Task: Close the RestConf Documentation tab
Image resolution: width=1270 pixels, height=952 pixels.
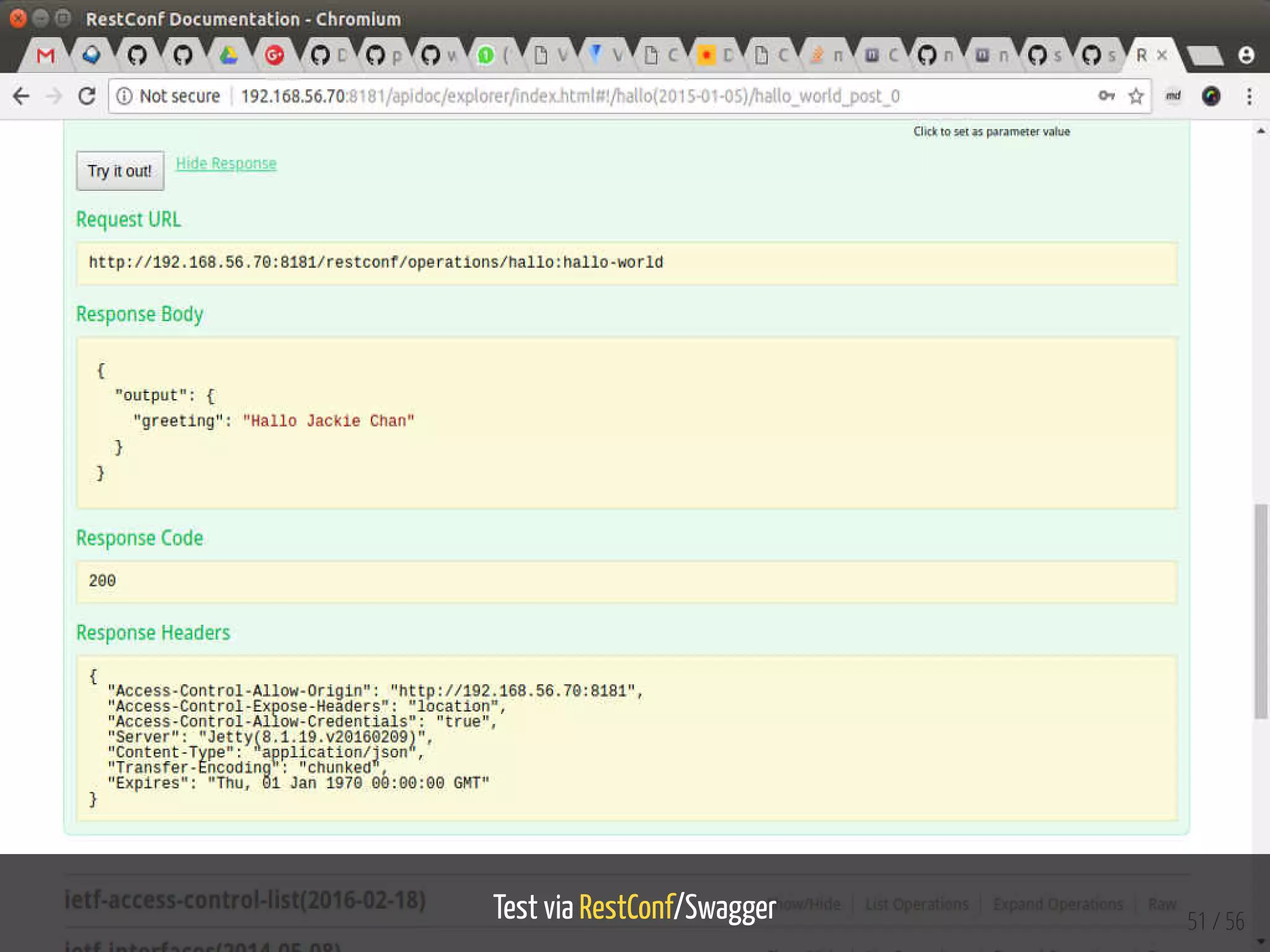Action: point(1163,55)
